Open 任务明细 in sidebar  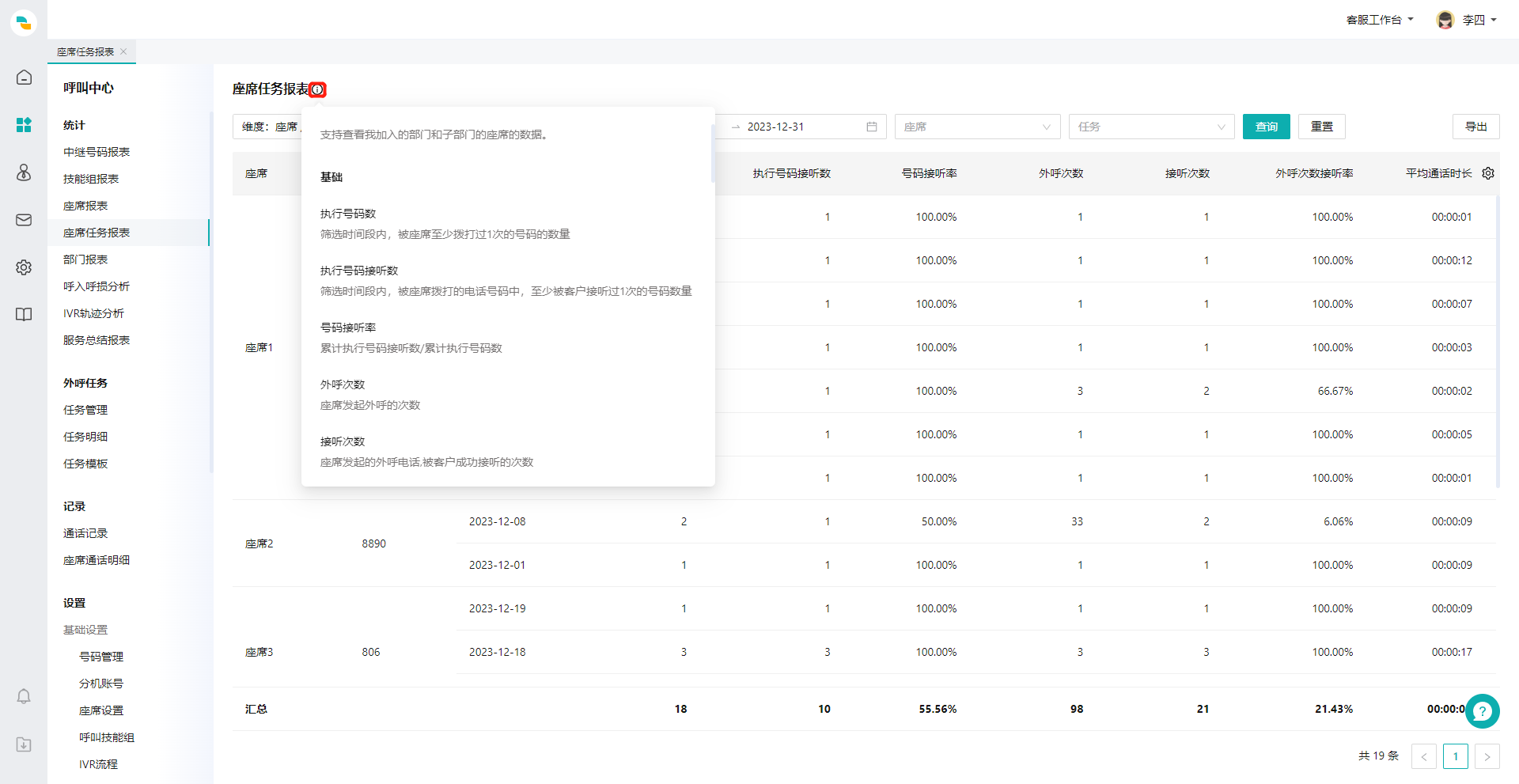[x=85, y=437]
